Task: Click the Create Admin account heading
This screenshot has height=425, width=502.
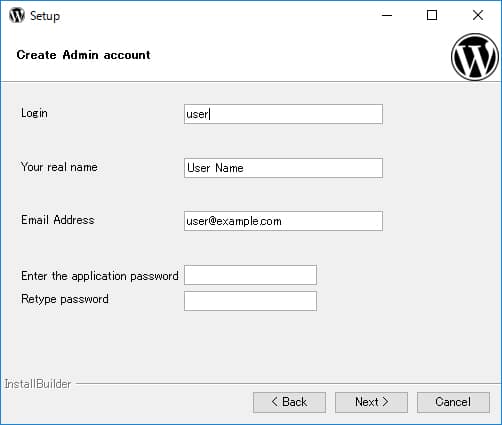Action: (x=83, y=55)
